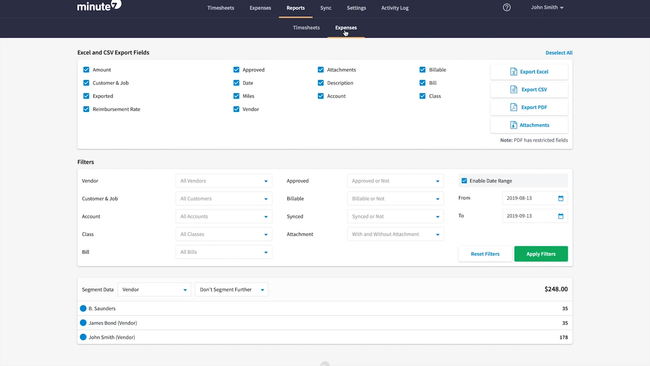650x366 pixels.
Task: Open the Synced or Not dropdown
Action: [395, 217]
